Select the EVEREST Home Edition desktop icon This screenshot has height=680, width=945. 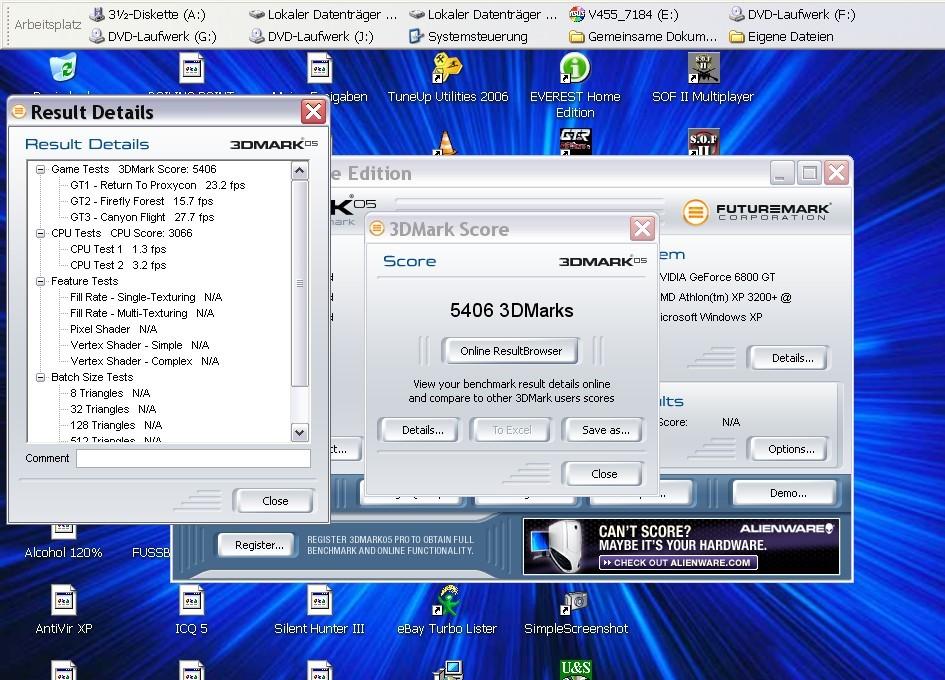point(575,86)
